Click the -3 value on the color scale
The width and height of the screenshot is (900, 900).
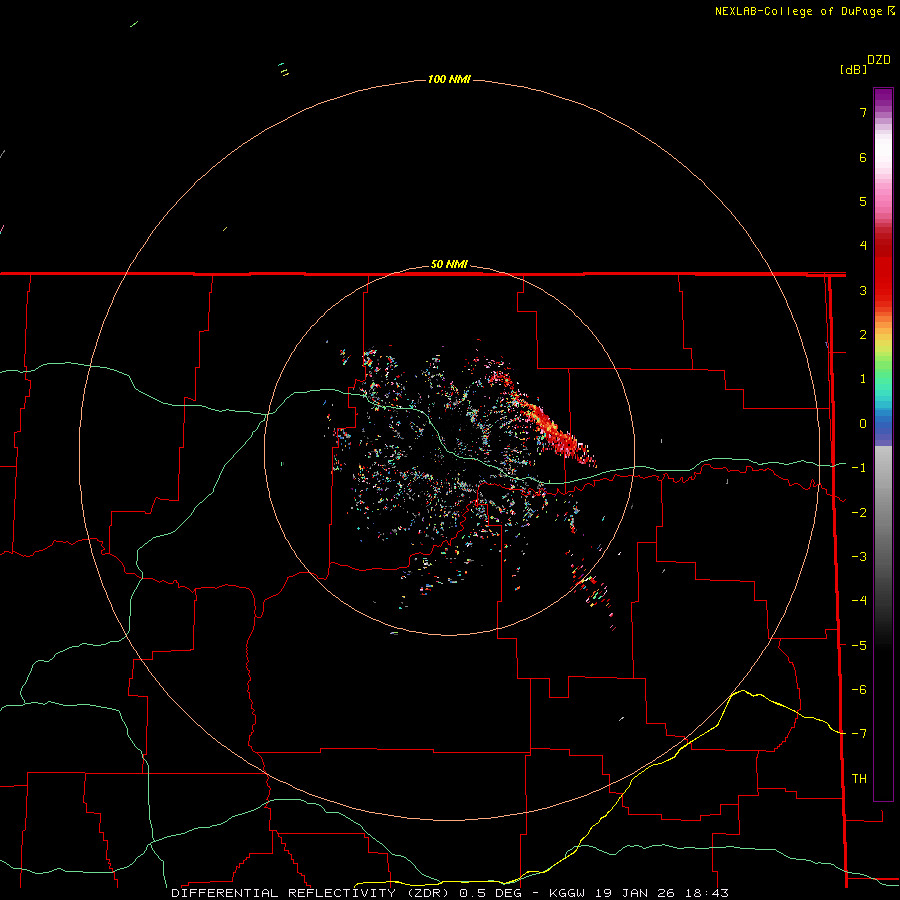click(859, 556)
